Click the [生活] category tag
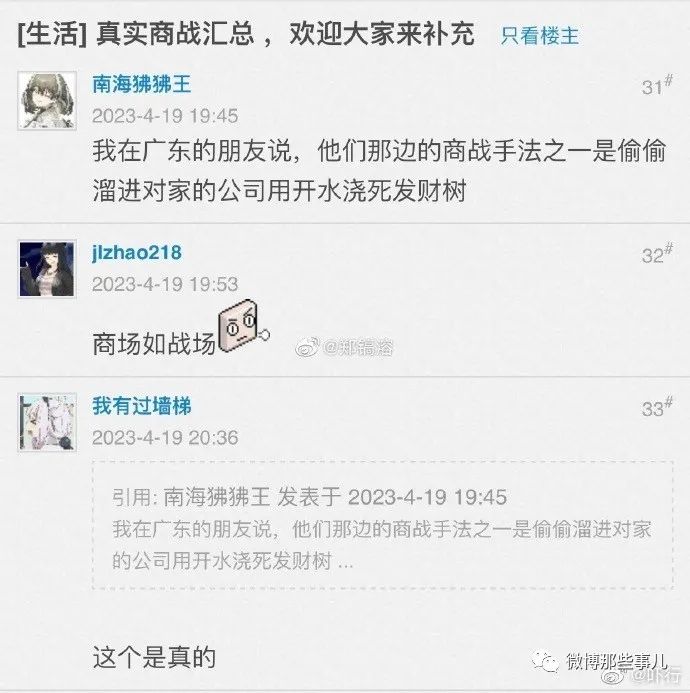This screenshot has width=690, height=693. 52,34
